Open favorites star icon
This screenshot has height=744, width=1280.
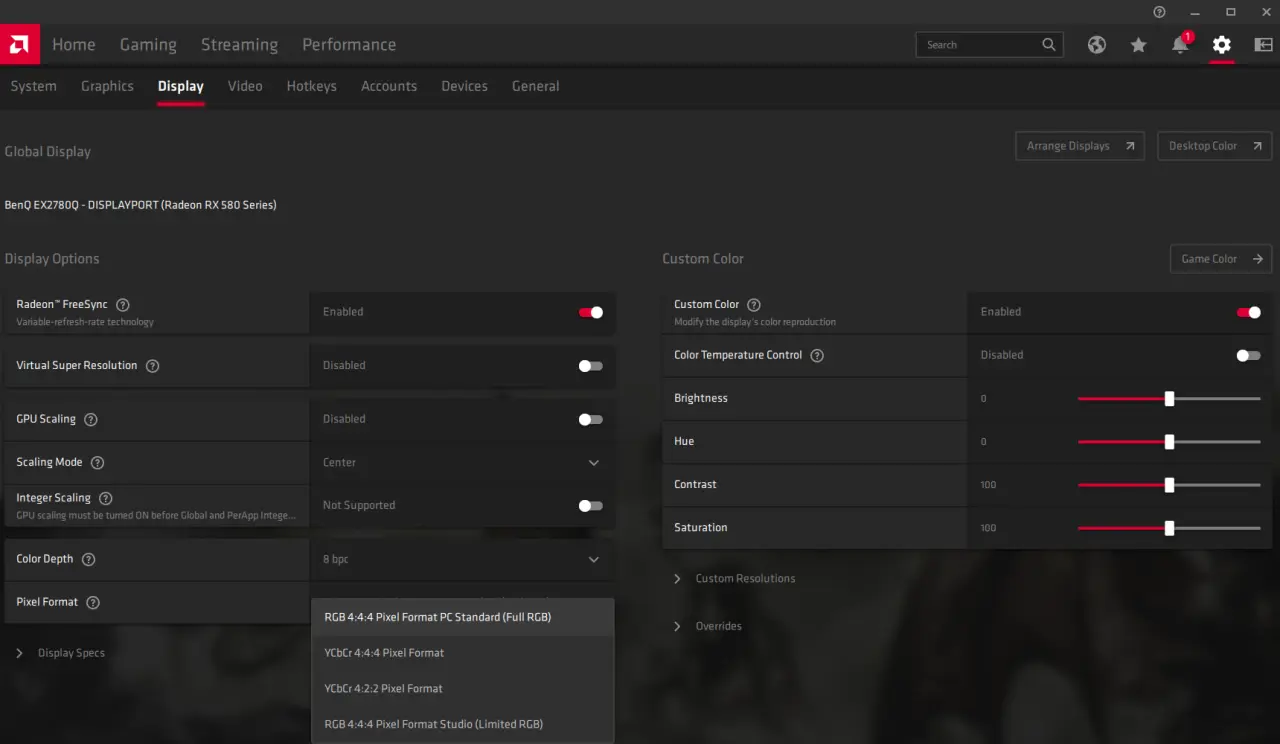1138,45
